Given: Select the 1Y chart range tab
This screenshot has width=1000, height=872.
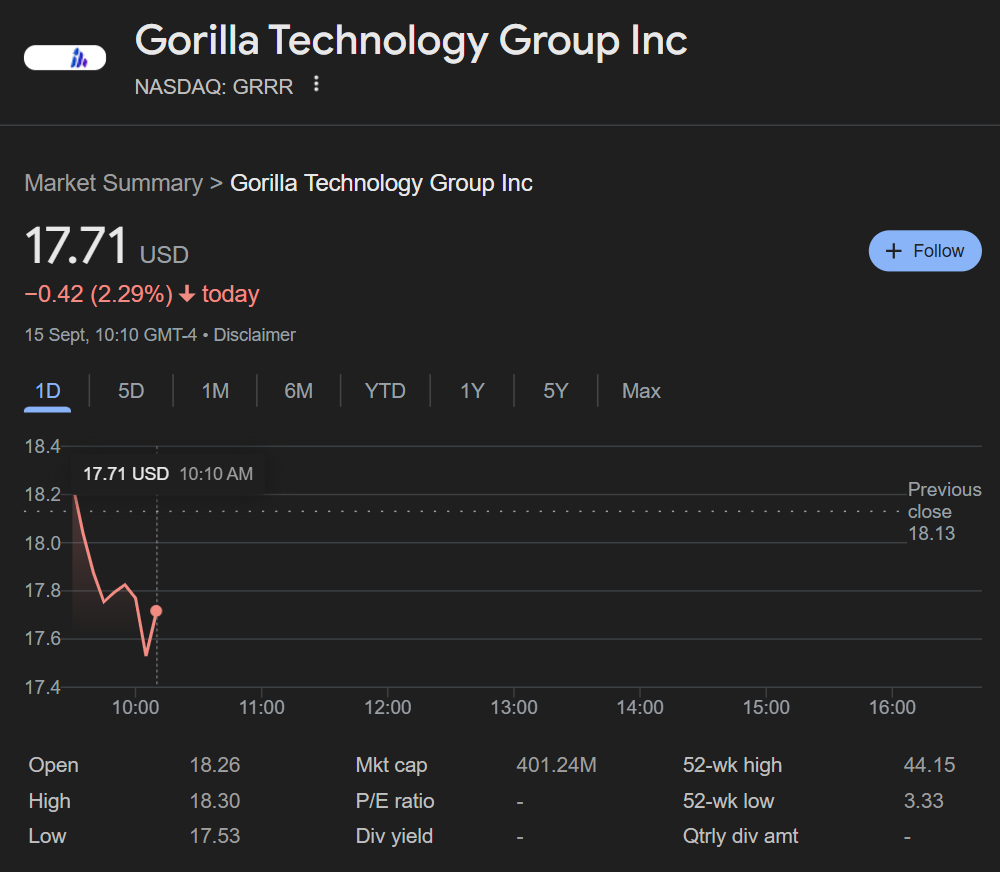Looking at the screenshot, I should pyautogui.click(x=473, y=391).
